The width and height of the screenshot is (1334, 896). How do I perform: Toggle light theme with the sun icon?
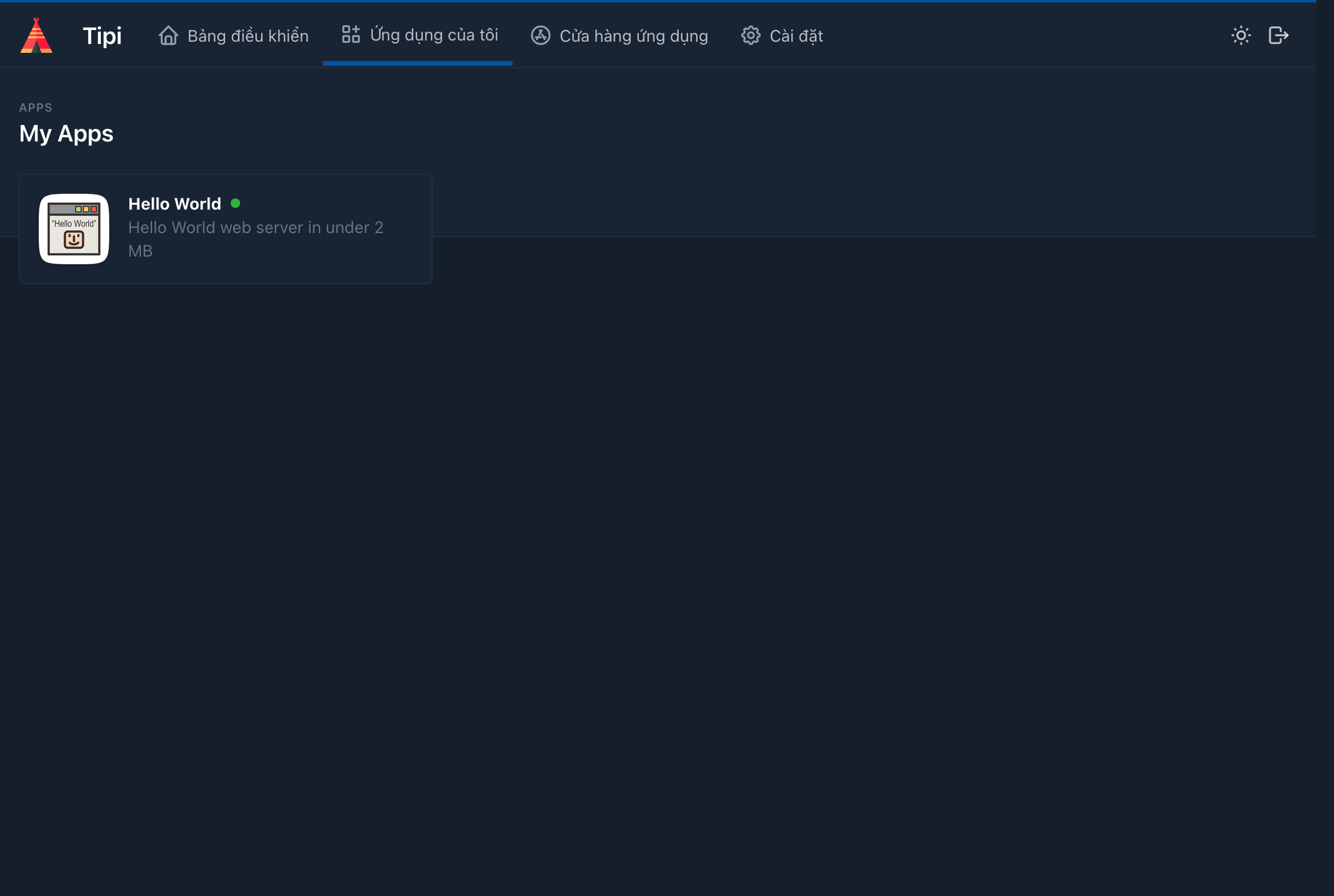point(1241,36)
